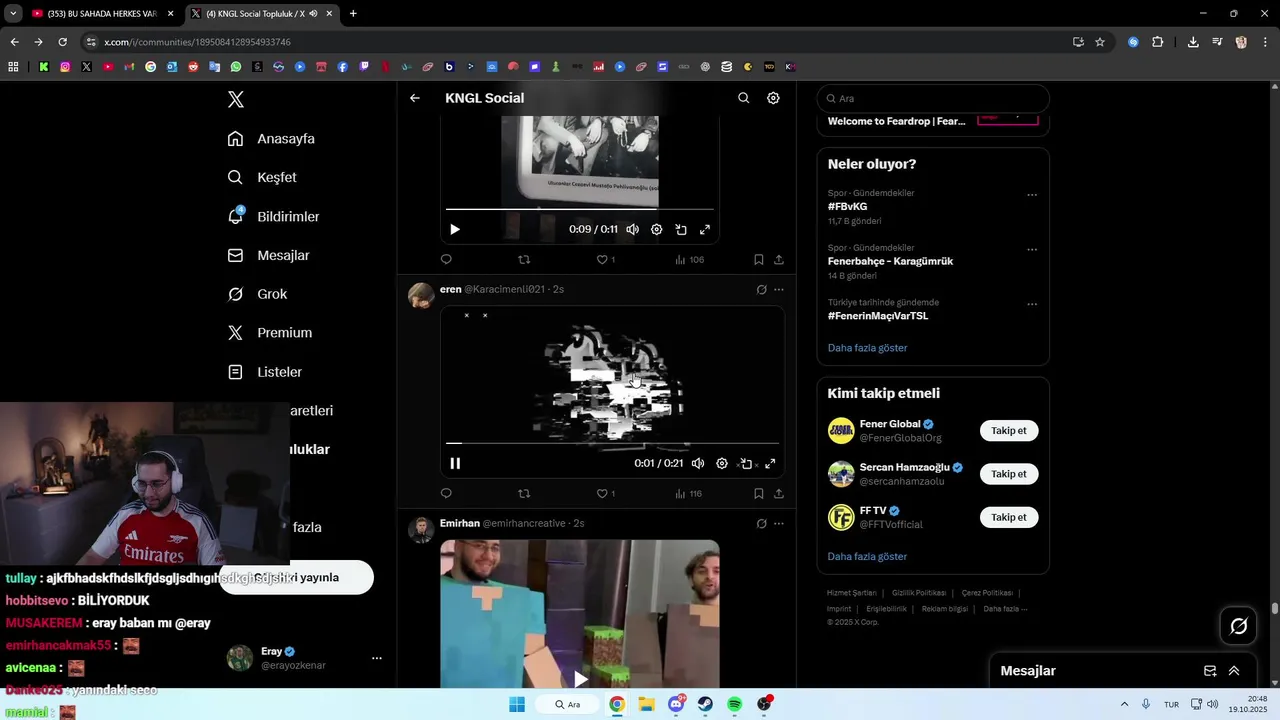Expand eren's video to fullscreen
1280x720 pixels.
pyautogui.click(x=770, y=463)
